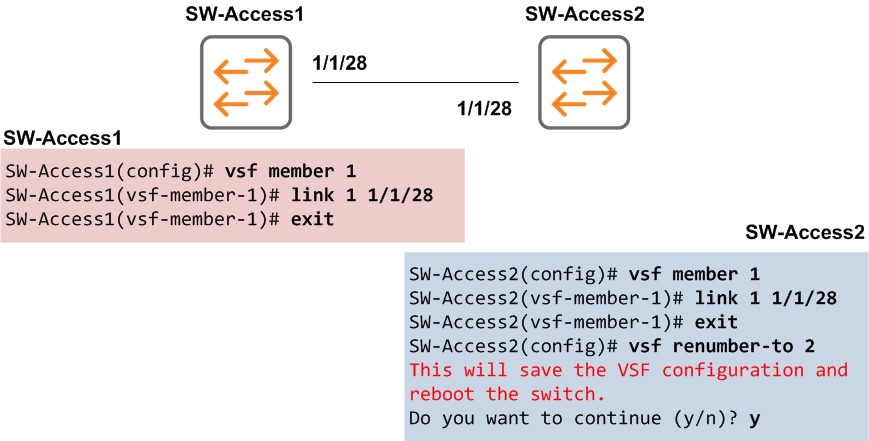Screen dimensions: 869x441
Task: Click 'link 1 1/1/28' in SW-Access1 config
Action: [x=363, y=194]
